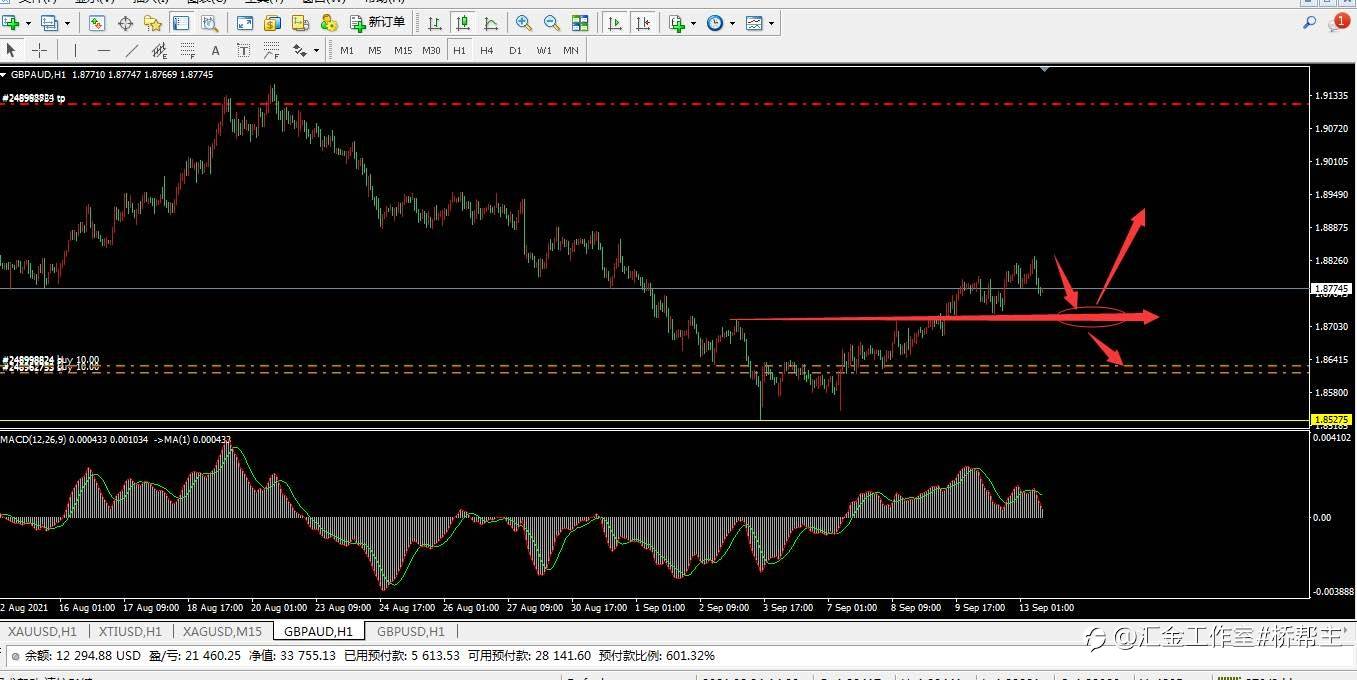
Task: Open the XAUUSD,H1 chart tab
Action: click(42, 631)
